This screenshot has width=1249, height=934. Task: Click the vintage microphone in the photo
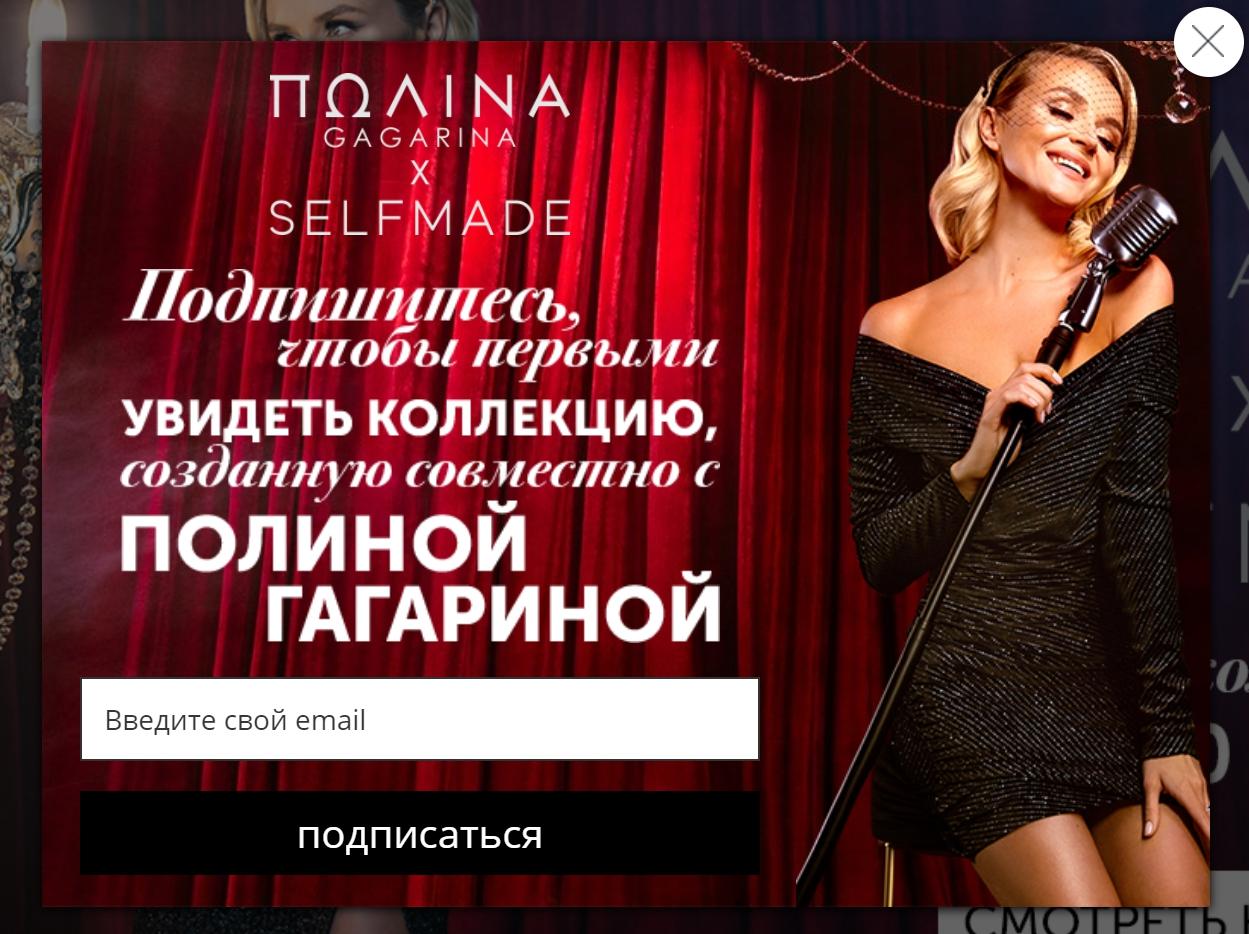point(1133,228)
